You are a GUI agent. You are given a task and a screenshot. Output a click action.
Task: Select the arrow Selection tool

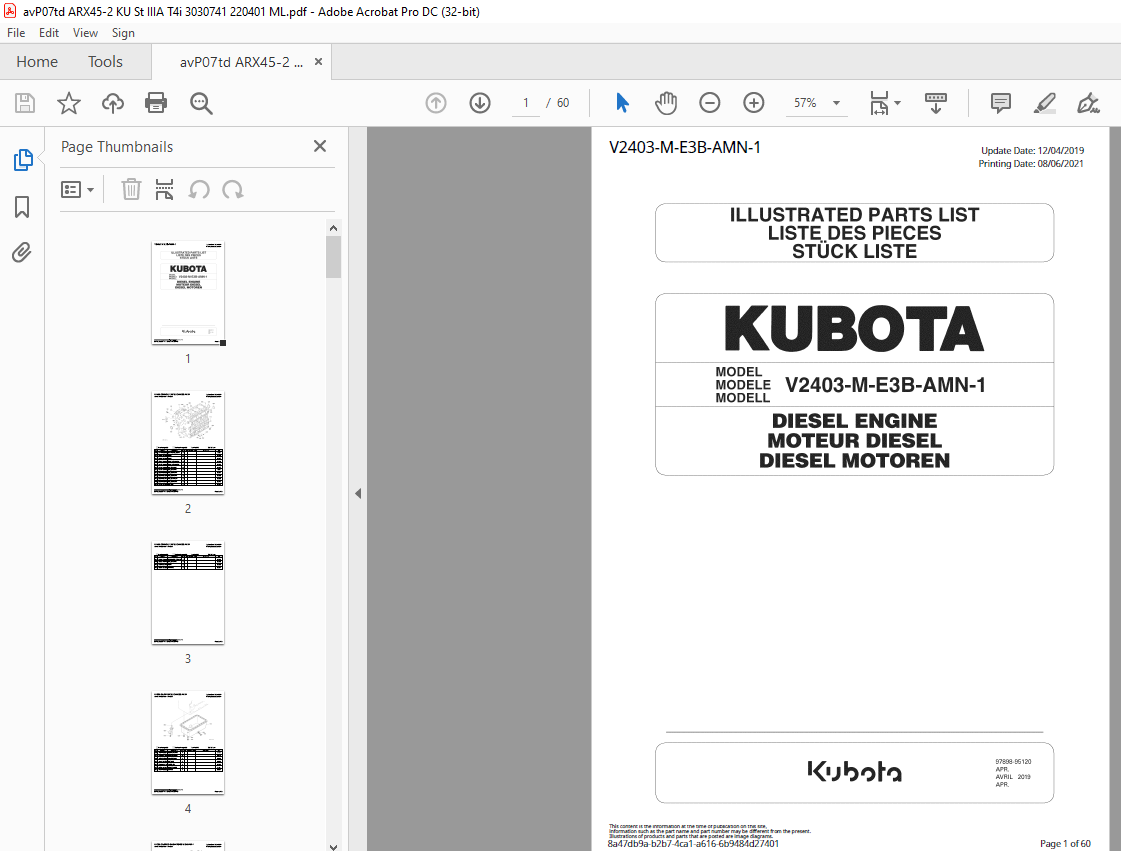tap(623, 103)
